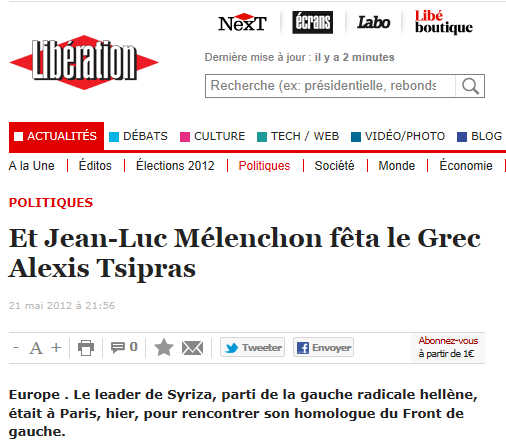This screenshot has width=506, height=448.
Task: Open the Monde submenu
Action: point(397,166)
